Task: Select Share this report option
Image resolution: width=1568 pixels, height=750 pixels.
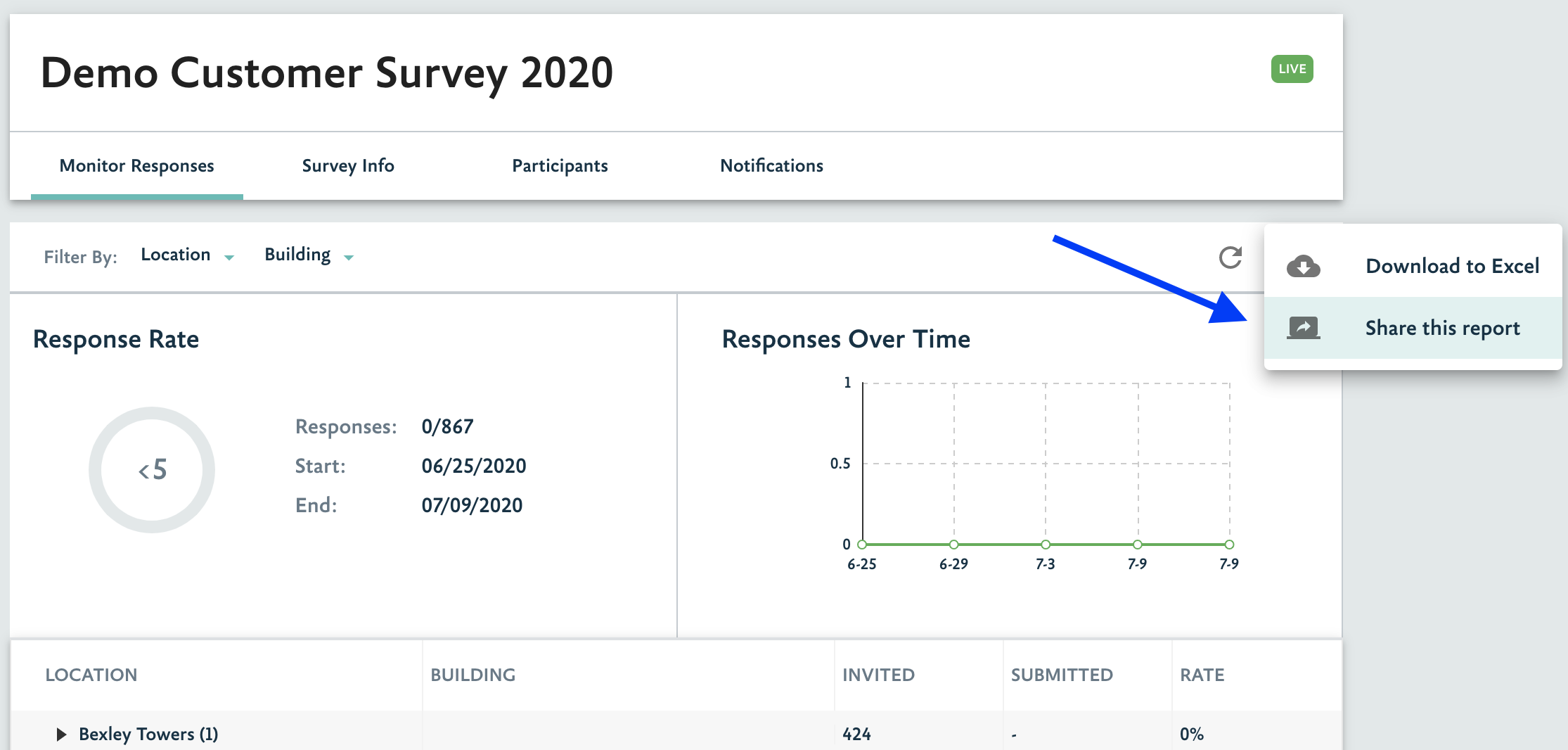Action: click(1442, 328)
